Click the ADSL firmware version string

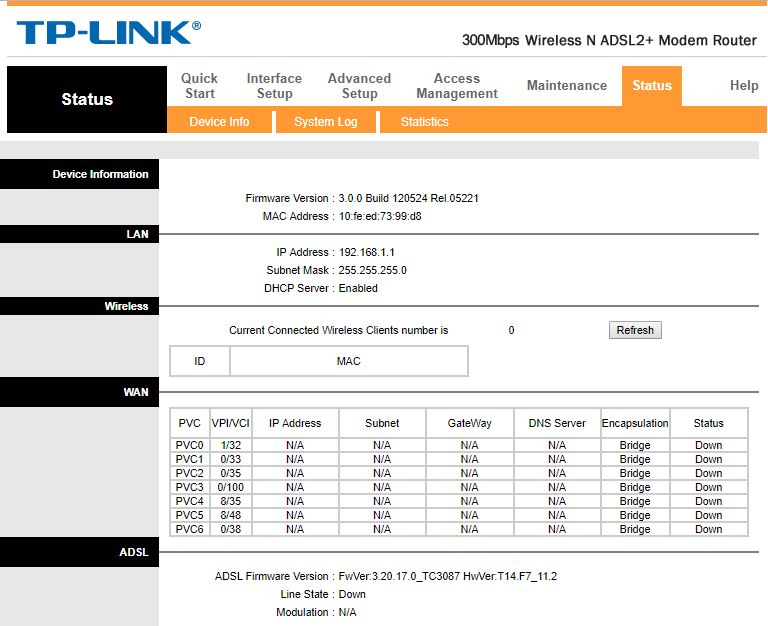click(x=448, y=577)
